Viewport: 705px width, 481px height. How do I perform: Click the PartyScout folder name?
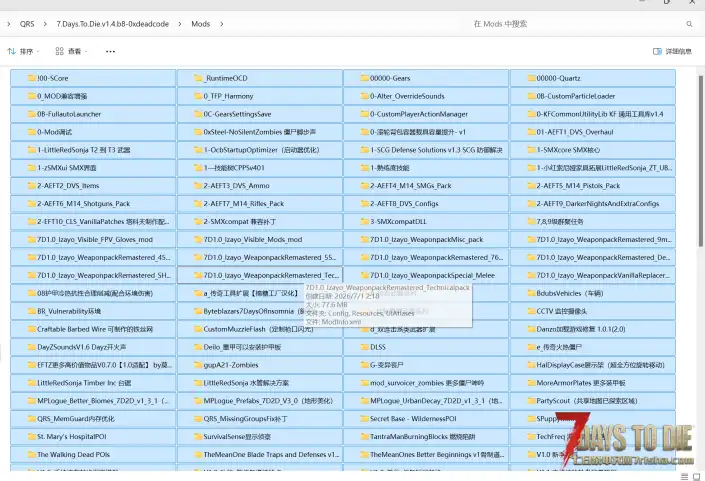coord(587,401)
